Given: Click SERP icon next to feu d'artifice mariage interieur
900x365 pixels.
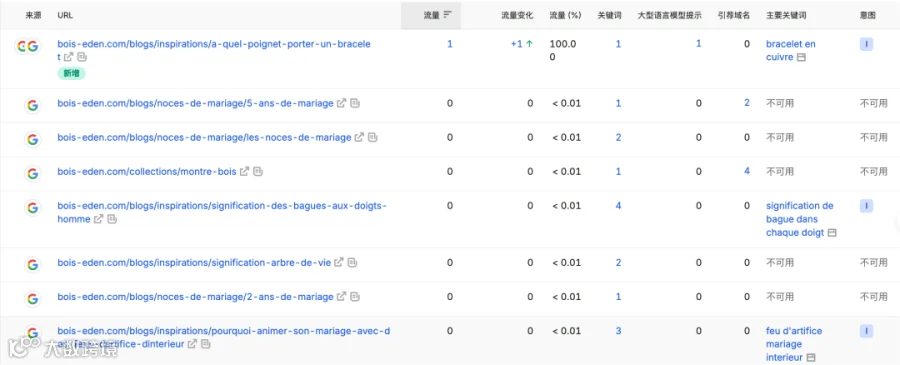Looking at the screenshot, I should pos(810,358).
